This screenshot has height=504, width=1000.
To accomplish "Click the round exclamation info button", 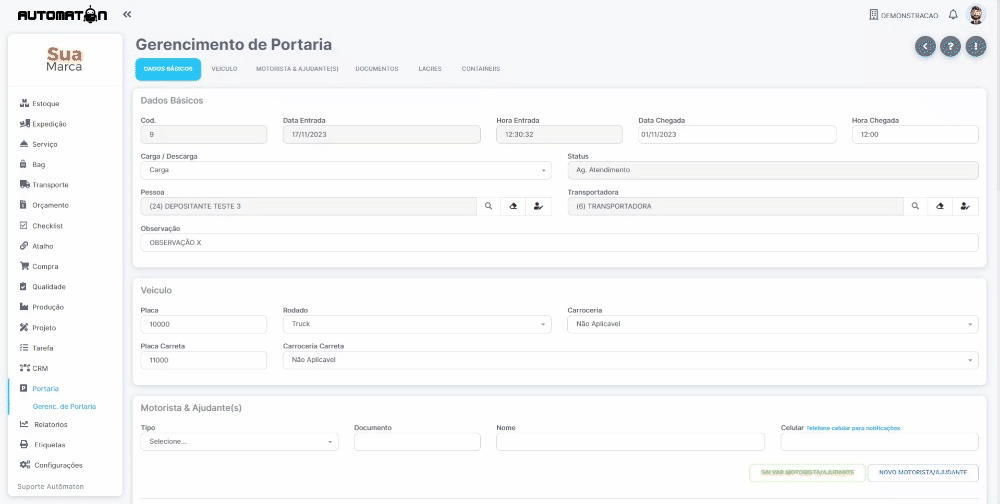I will coord(976,46).
